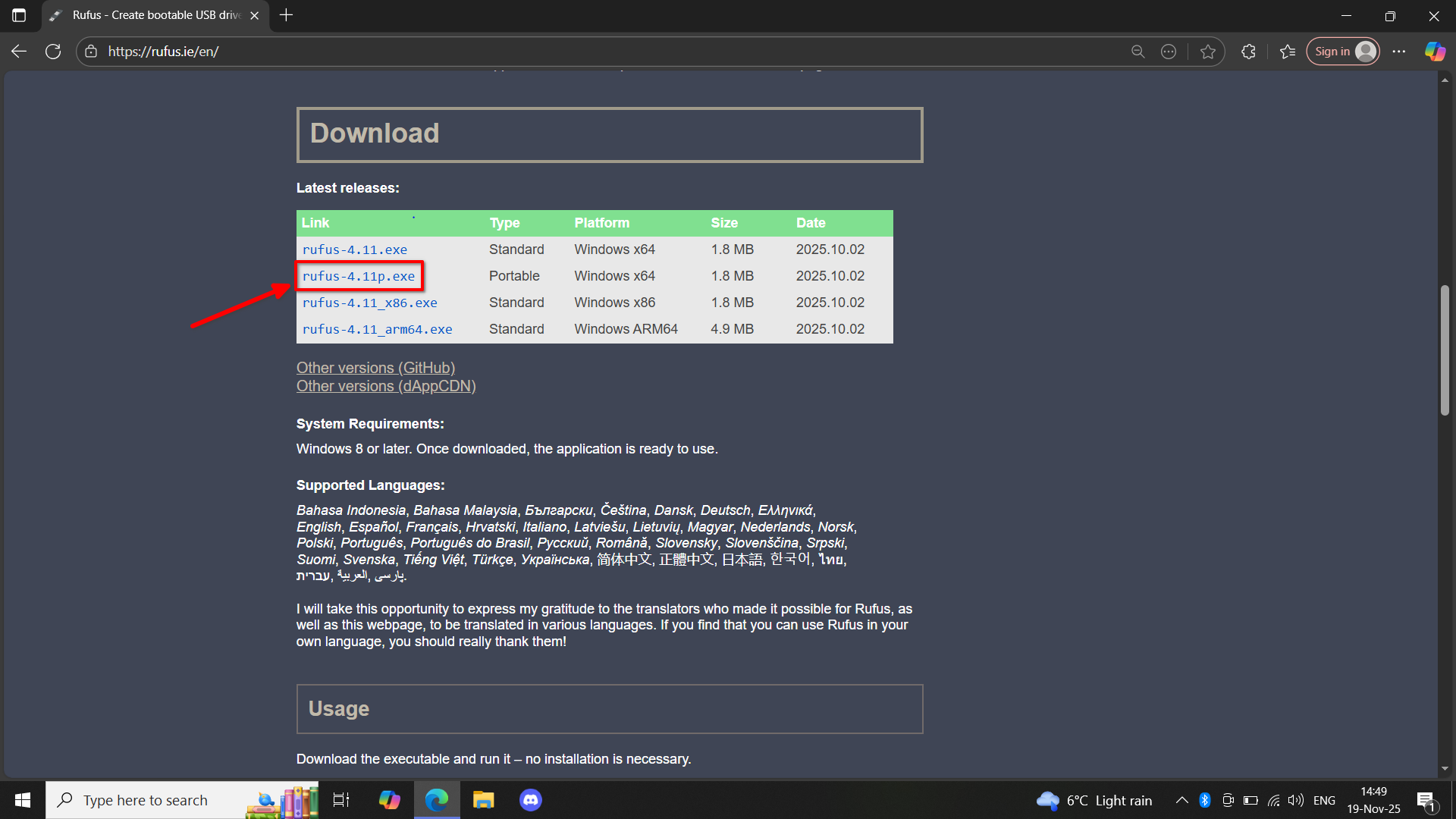Add page to favorites star icon
The width and height of the screenshot is (1456, 819).
(x=1208, y=52)
